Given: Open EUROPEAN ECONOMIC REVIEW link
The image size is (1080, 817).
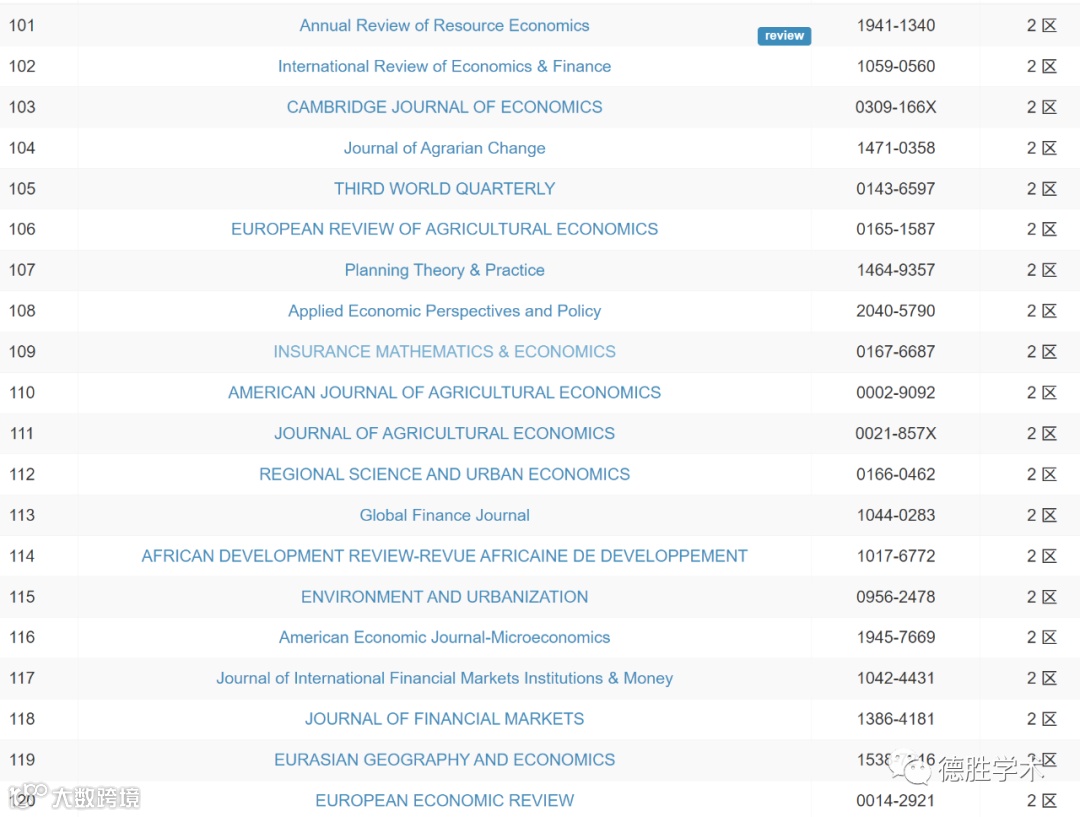Looking at the screenshot, I should 444,800.
